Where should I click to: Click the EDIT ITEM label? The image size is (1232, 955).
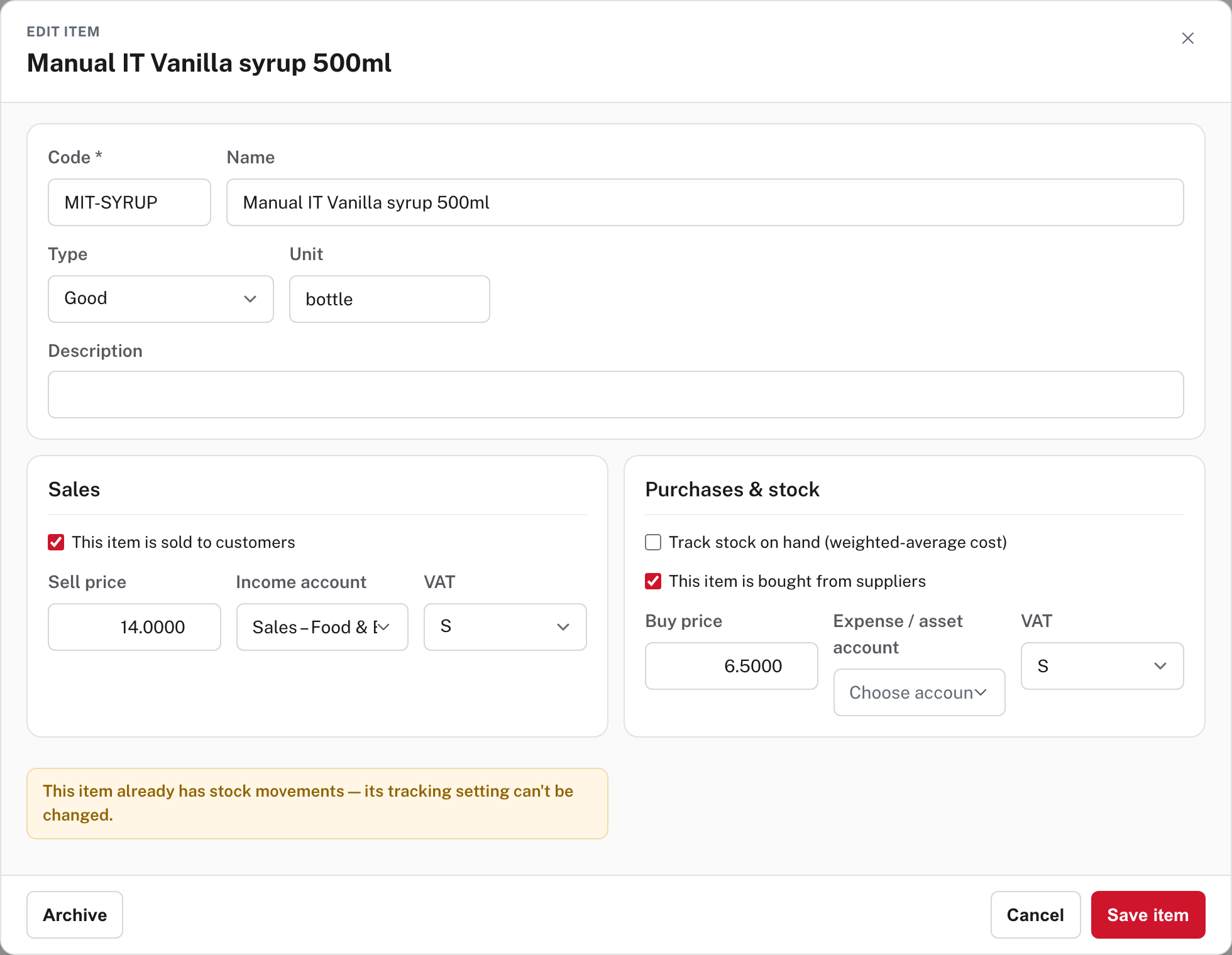point(63,31)
